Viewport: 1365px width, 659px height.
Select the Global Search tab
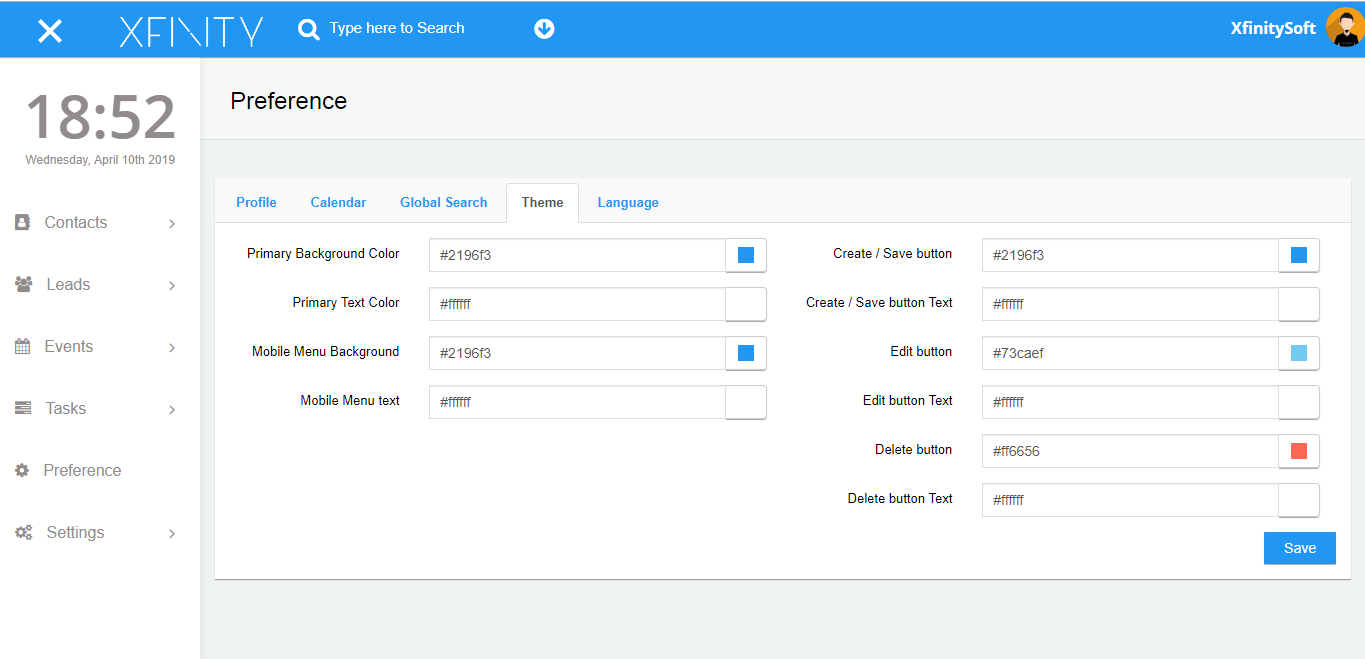tap(443, 202)
